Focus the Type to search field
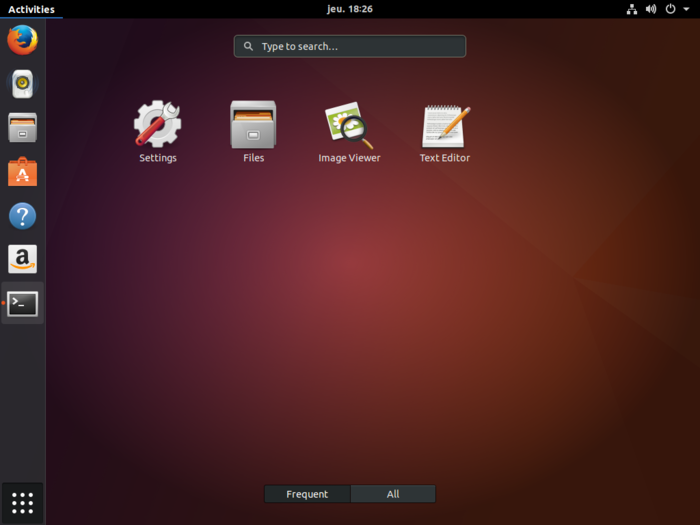Viewport: 700px width, 525px height. [350, 46]
